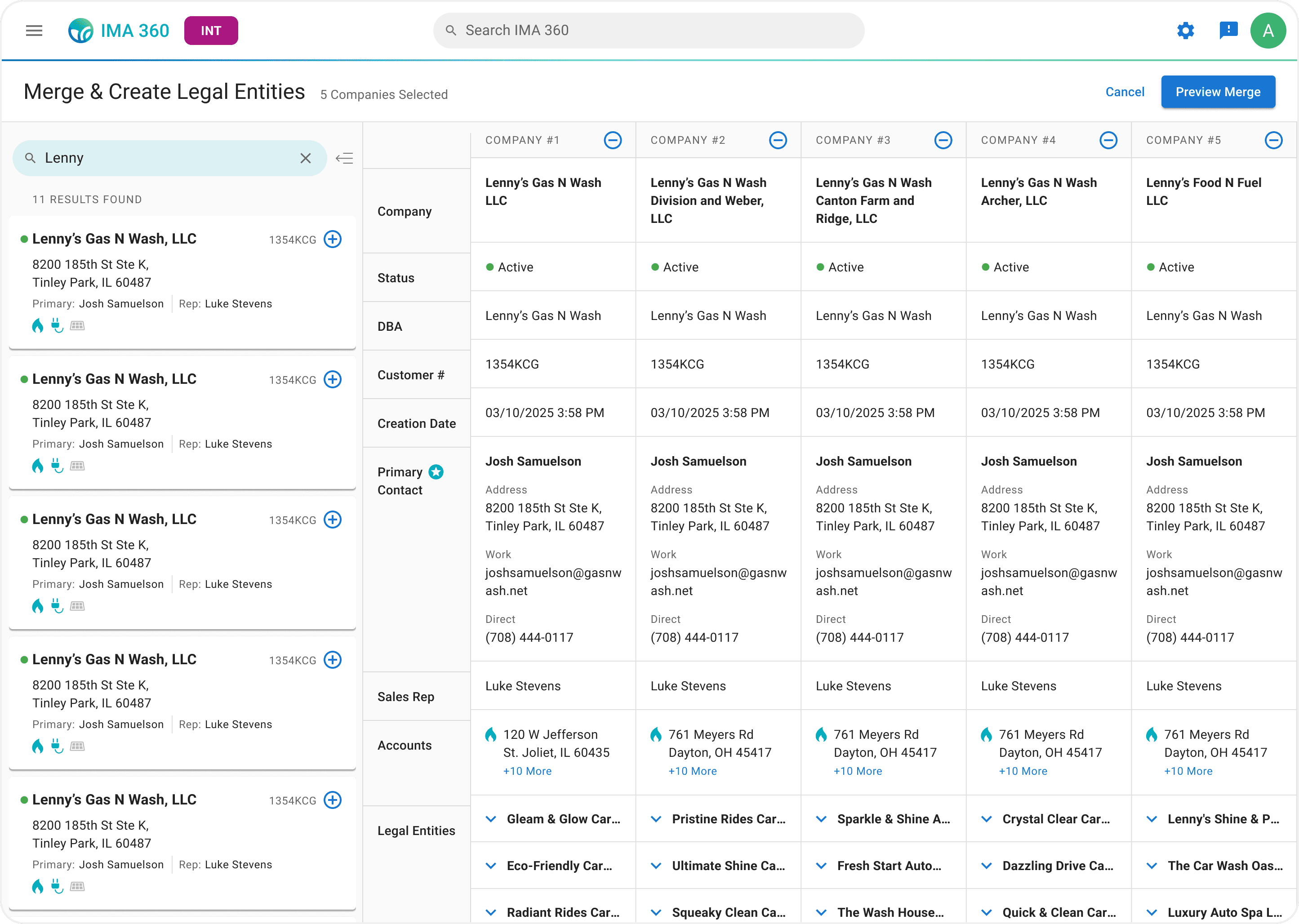Expand Ultimate Shine Ca legal entity

point(656,866)
